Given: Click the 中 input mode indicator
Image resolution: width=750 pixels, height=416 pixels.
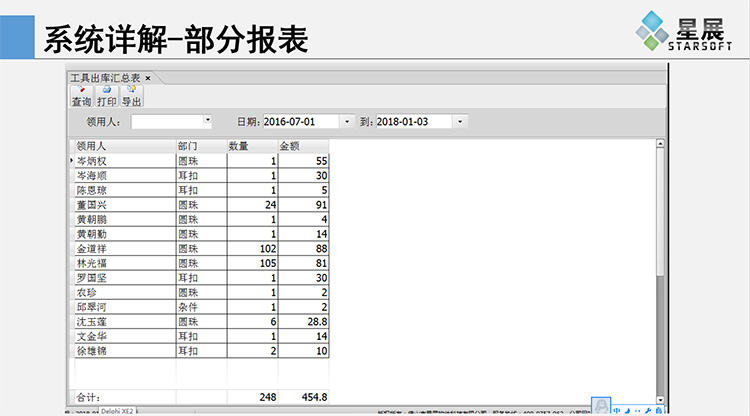Looking at the screenshot, I should coord(617,410).
